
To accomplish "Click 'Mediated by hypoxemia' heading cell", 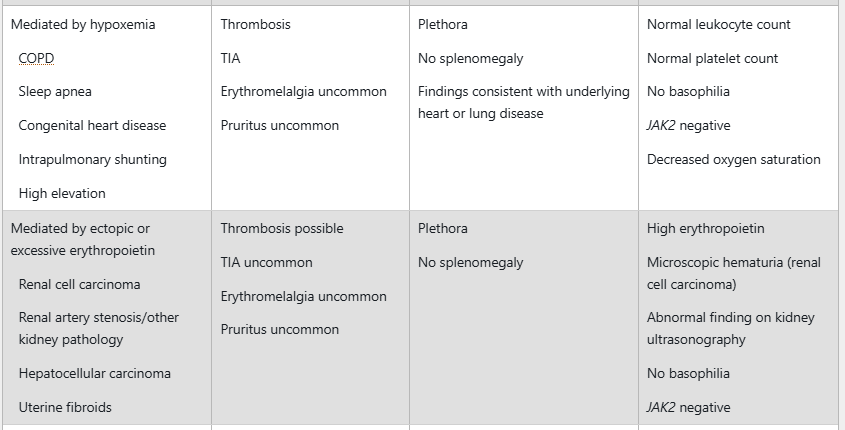I will 83,25.
